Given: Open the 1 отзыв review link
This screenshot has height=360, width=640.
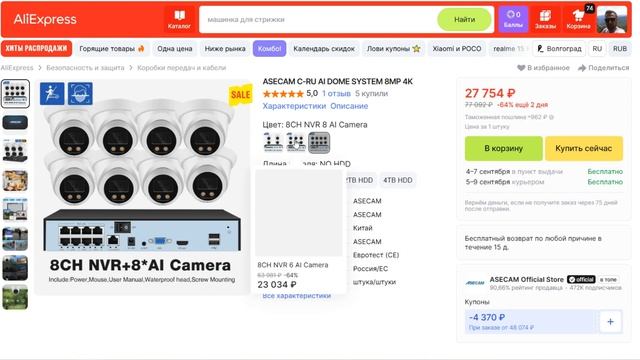Looking at the screenshot, I should tap(336, 93).
